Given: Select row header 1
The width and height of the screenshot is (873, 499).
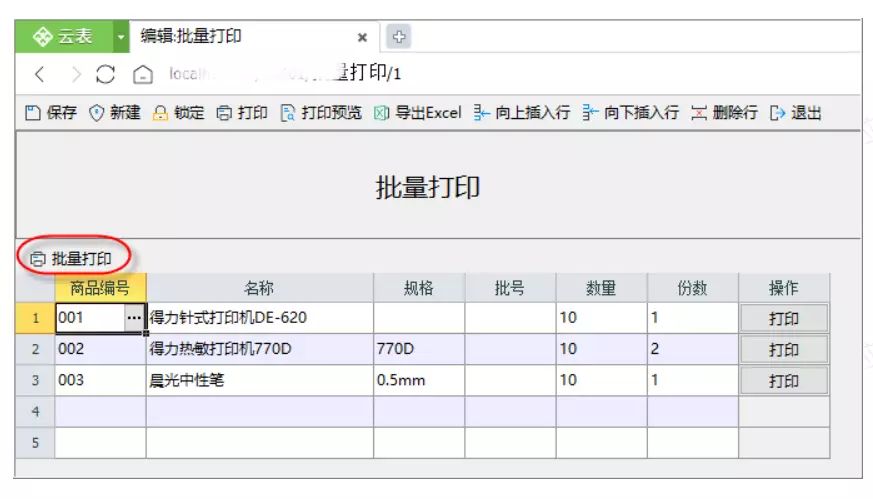Looking at the screenshot, I should pyautogui.click(x=35, y=318).
